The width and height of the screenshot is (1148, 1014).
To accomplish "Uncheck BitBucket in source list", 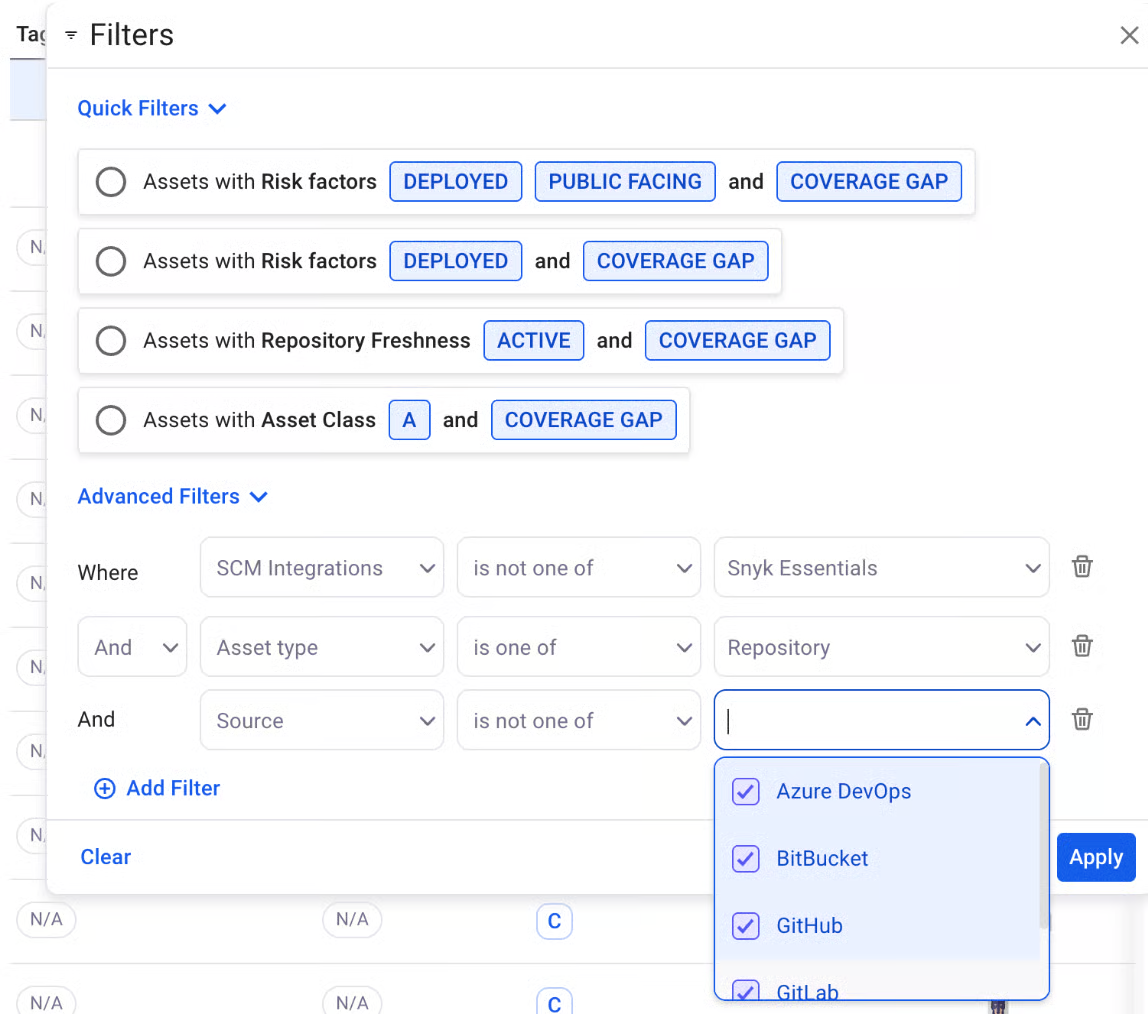I will (746, 859).
